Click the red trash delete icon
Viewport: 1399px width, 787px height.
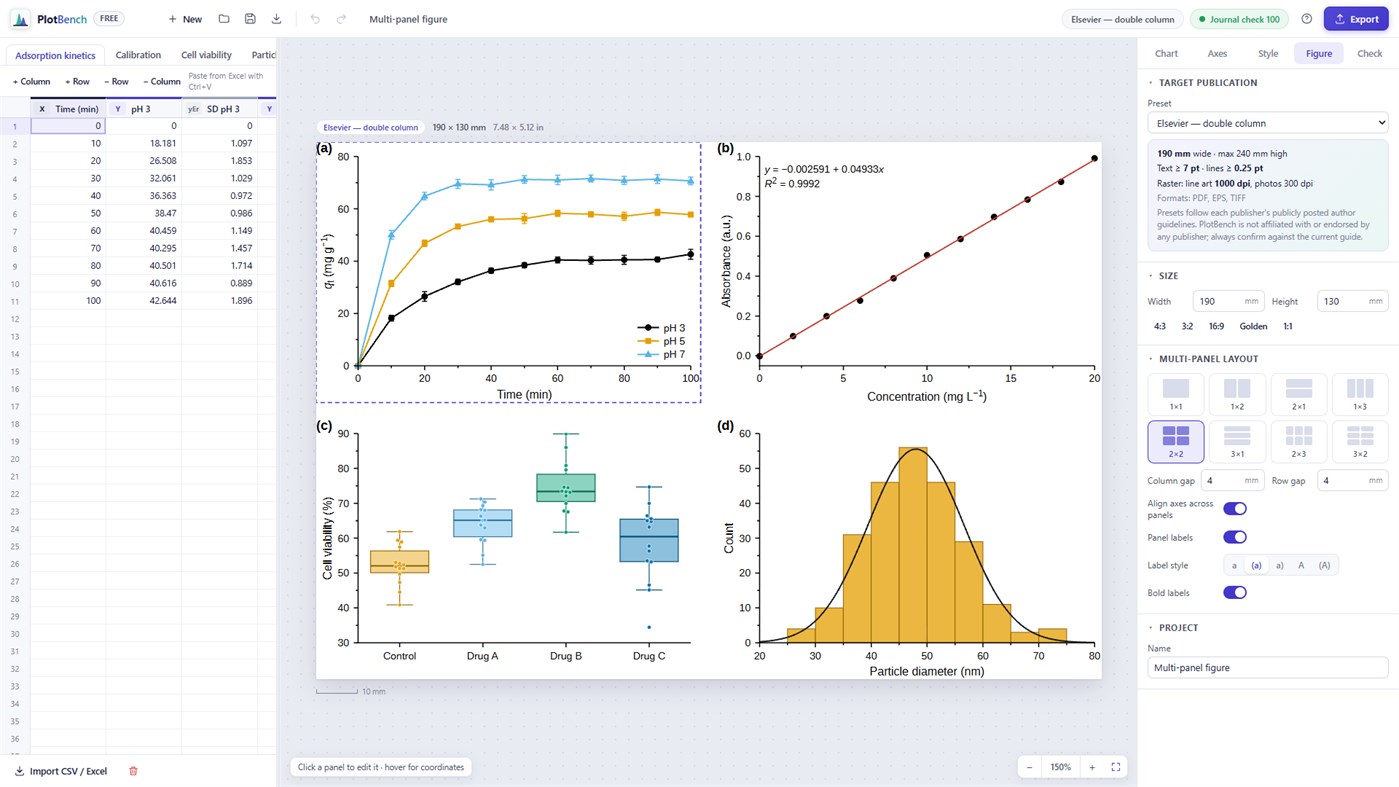(x=133, y=771)
